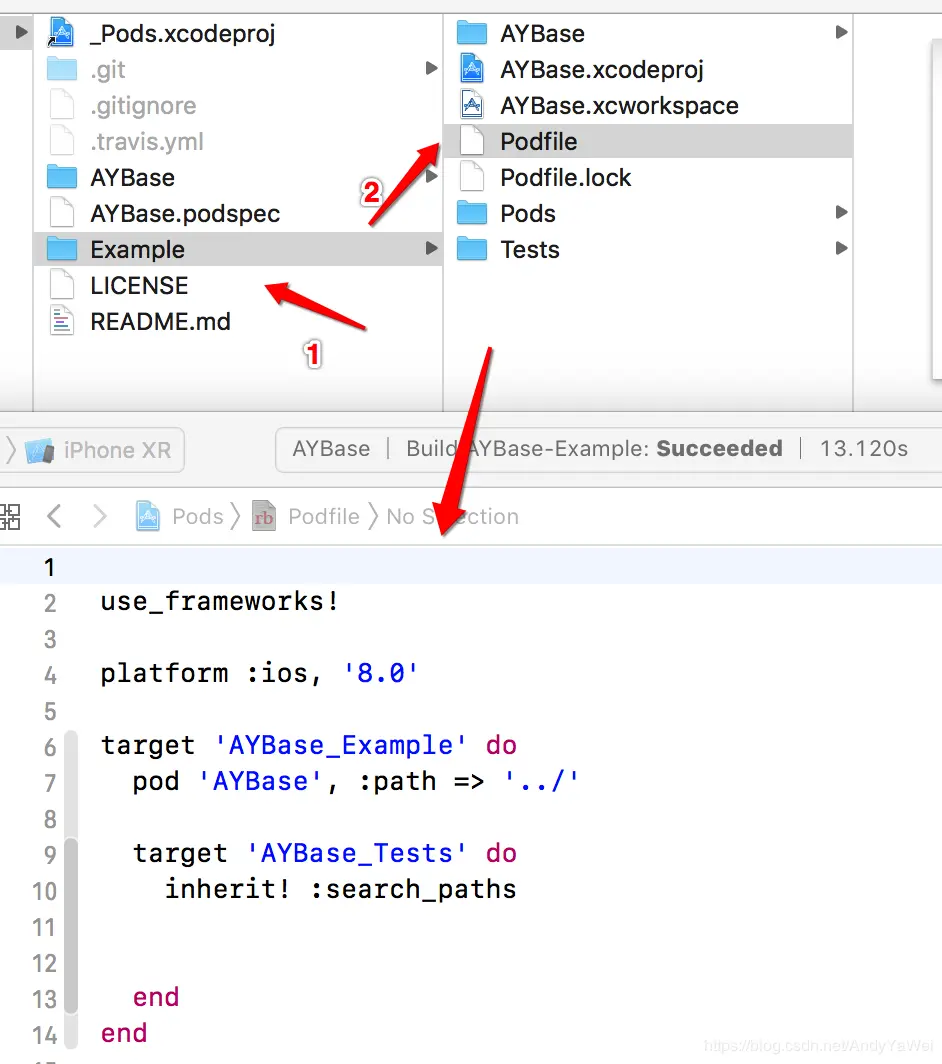This screenshot has width=942, height=1064.
Task: Go back with the editor back arrow
Action: 55,516
